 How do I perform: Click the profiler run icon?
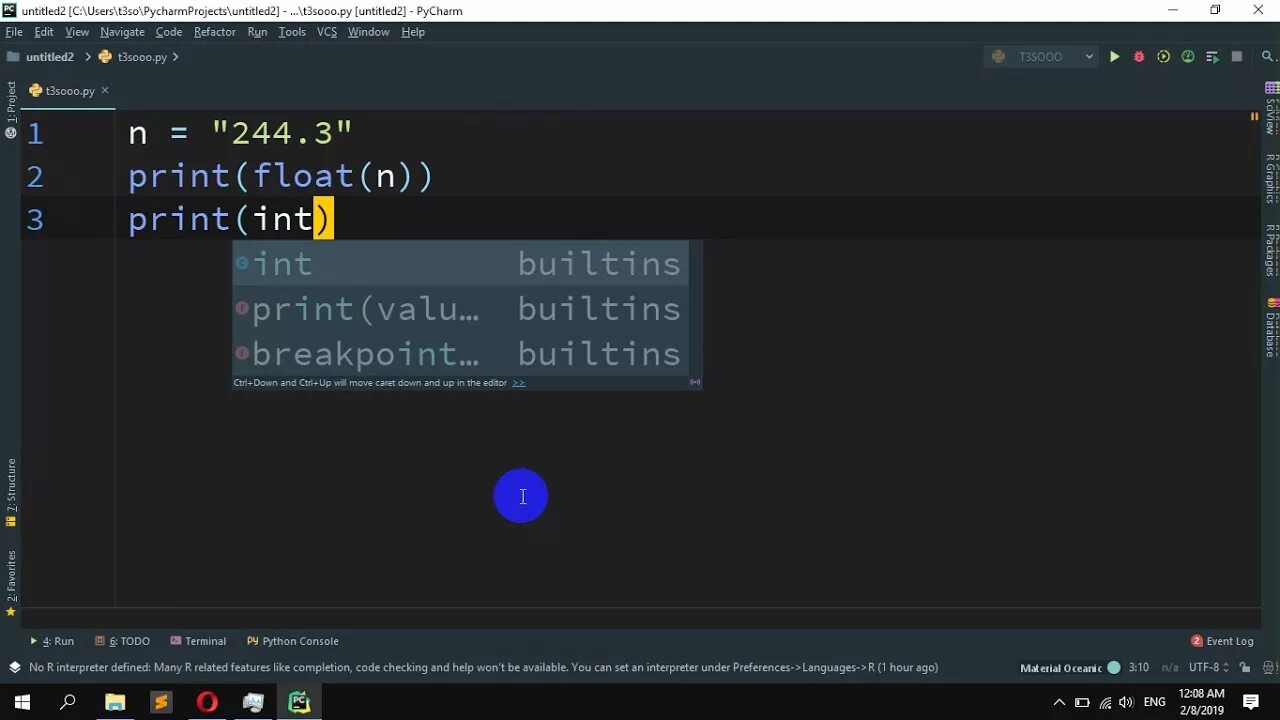(1188, 57)
